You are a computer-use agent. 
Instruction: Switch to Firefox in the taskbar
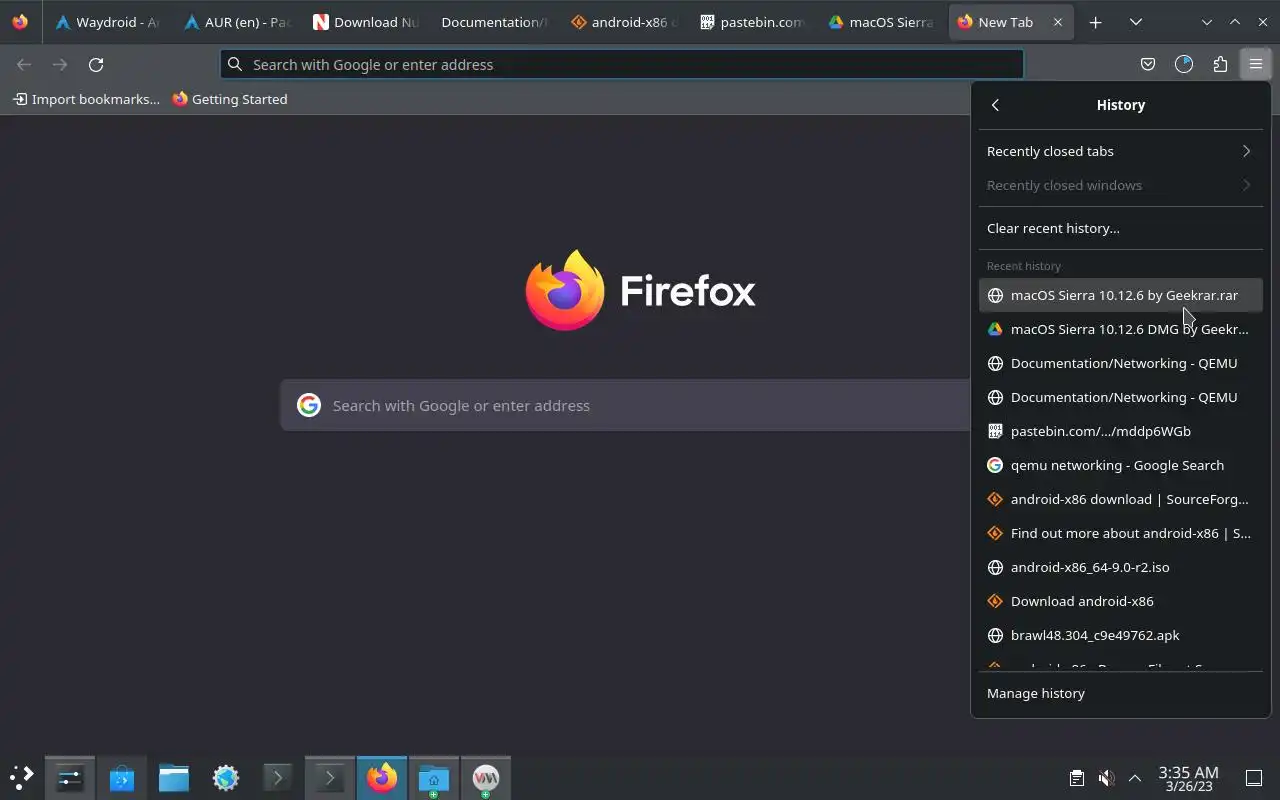click(x=382, y=778)
